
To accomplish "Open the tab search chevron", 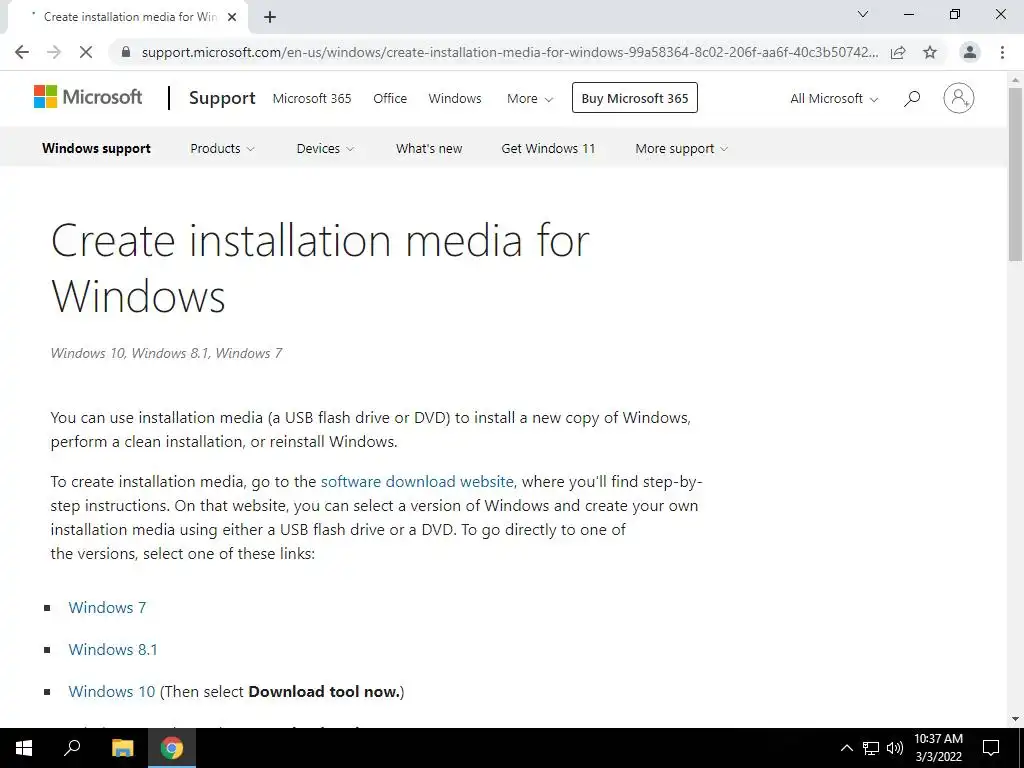I will (x=863, y=14).
